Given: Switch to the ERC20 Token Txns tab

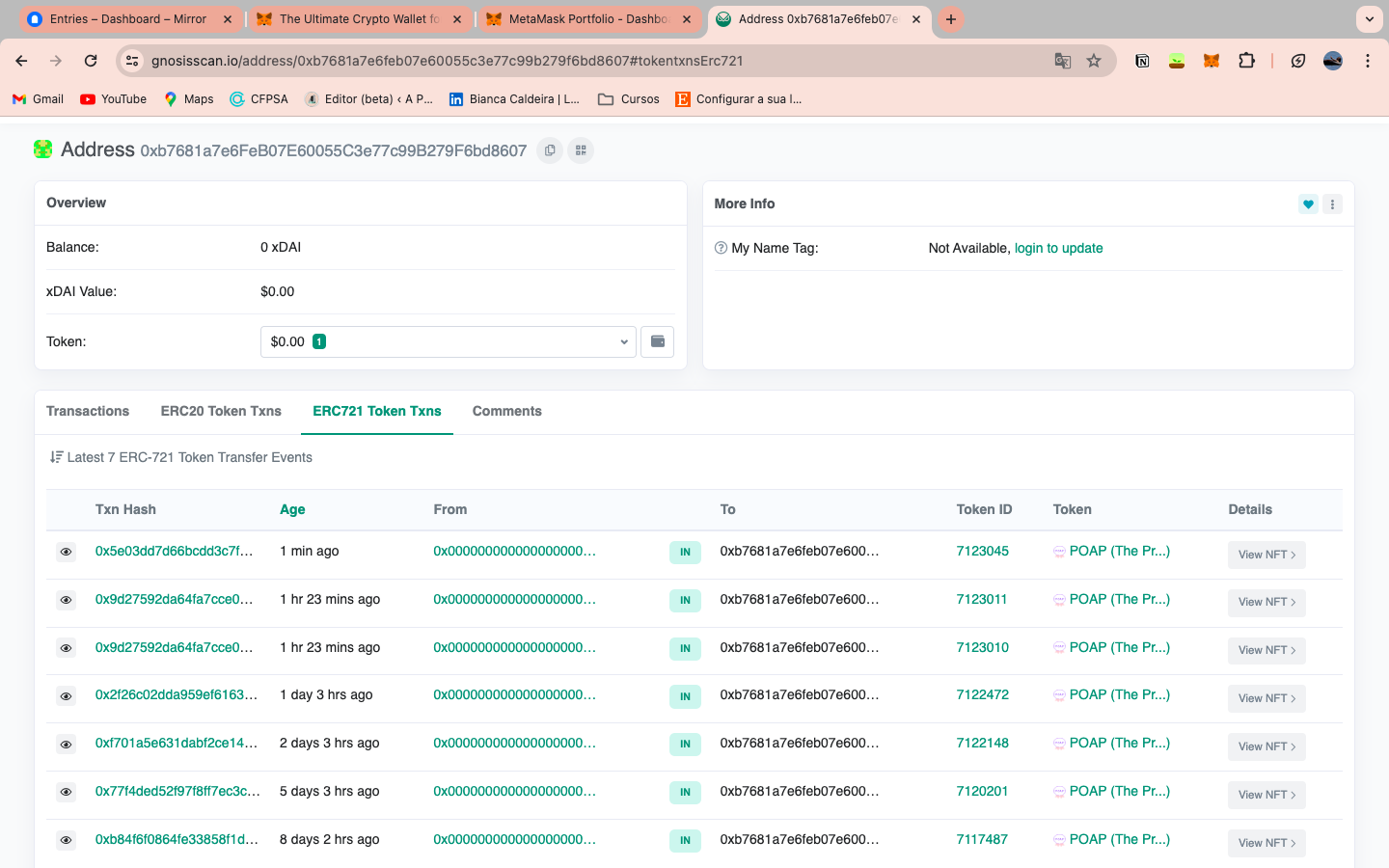Looking at the screenshot, I should 221,411.
